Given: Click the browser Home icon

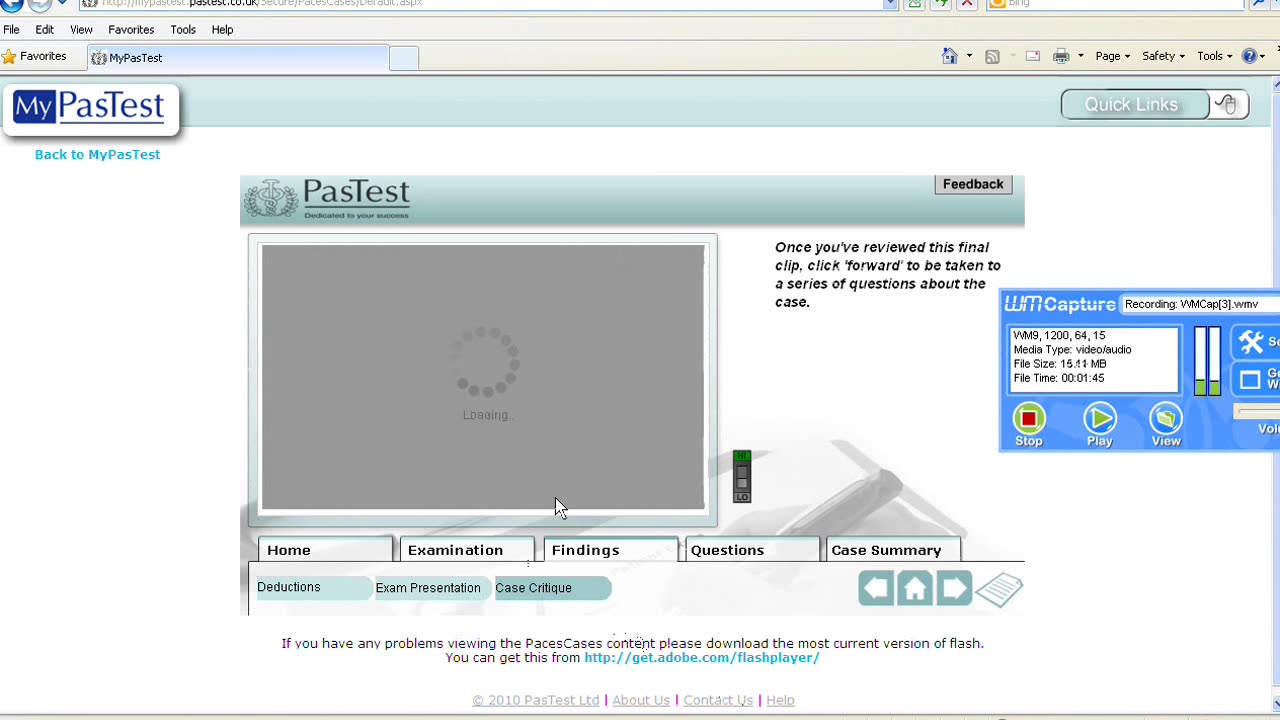Looking at the screenshot, I should (x=950, y=56).
